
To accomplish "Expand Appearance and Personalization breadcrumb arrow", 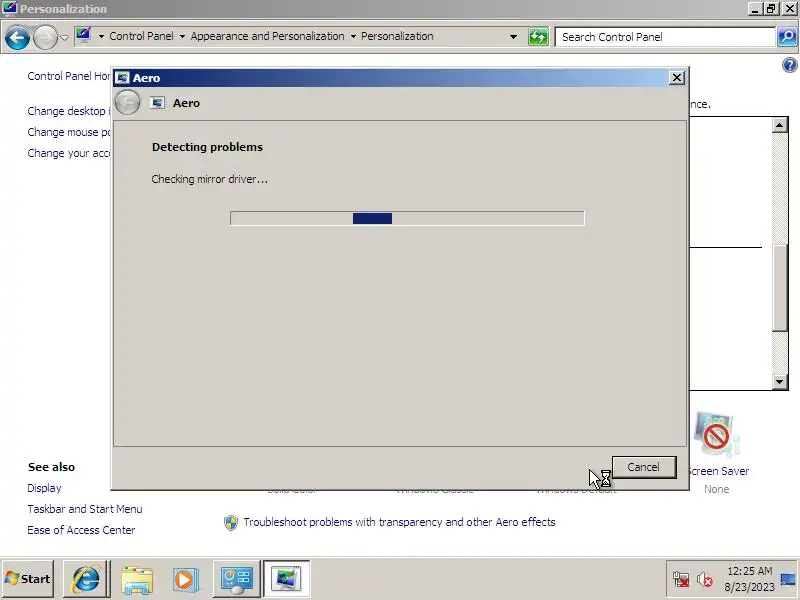I will pyautogui.click(x=353, y=37).
